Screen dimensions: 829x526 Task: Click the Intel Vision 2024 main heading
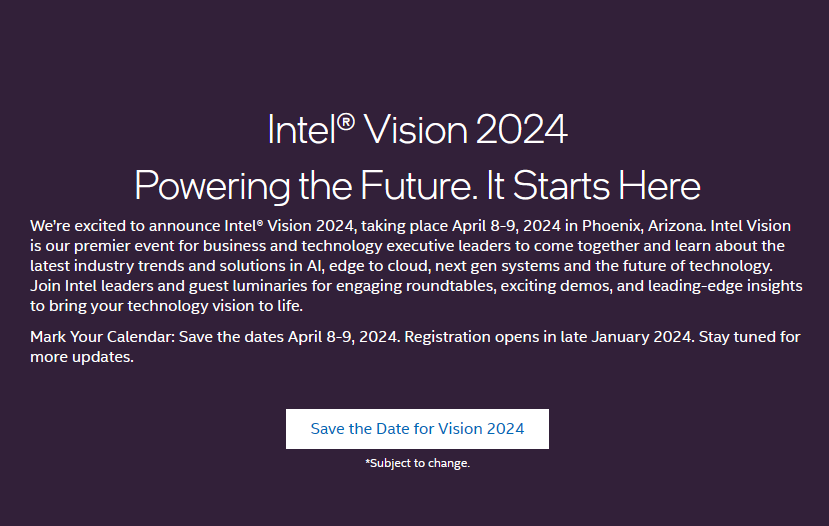417,129
